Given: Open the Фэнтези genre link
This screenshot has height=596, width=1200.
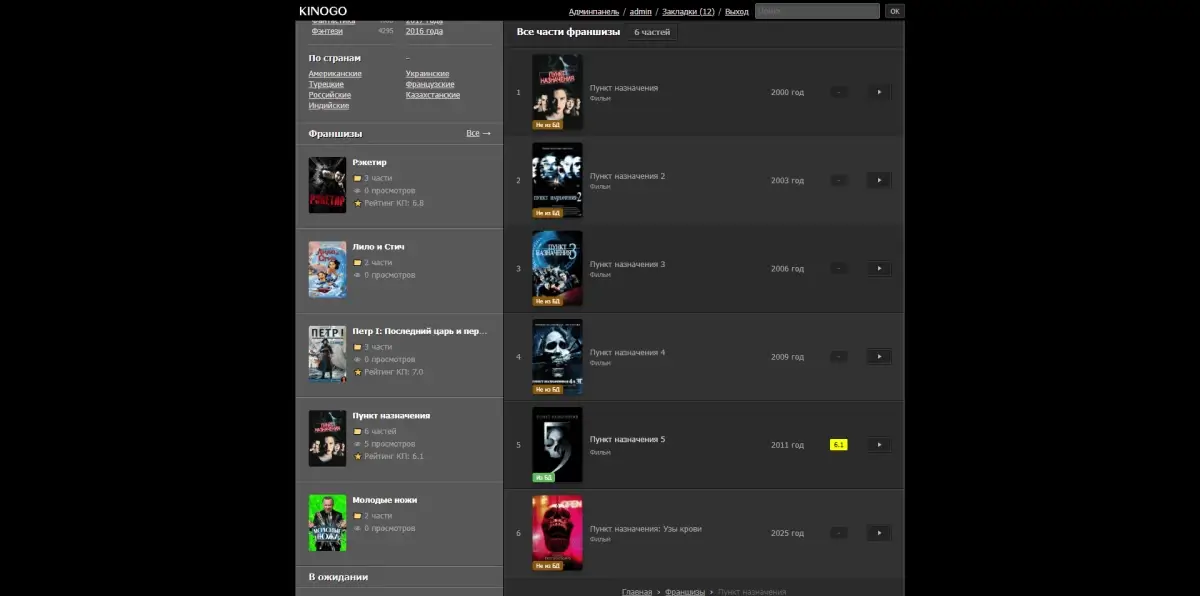Looking at the screenshot, I should pyautogui.click(x=327, y=31).
